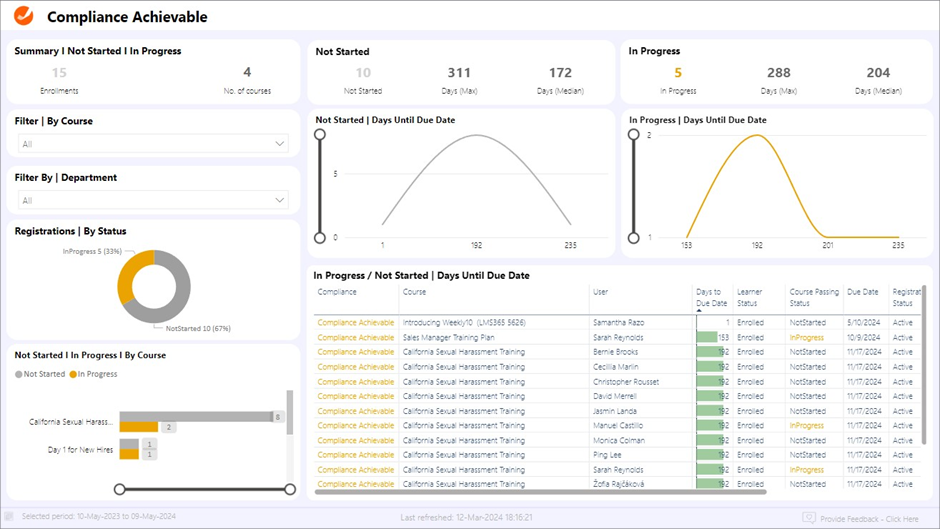Viewport: 940px width, 529px height.
Task: Click the calendar icon beside Selected period
Action: point(10,518)
